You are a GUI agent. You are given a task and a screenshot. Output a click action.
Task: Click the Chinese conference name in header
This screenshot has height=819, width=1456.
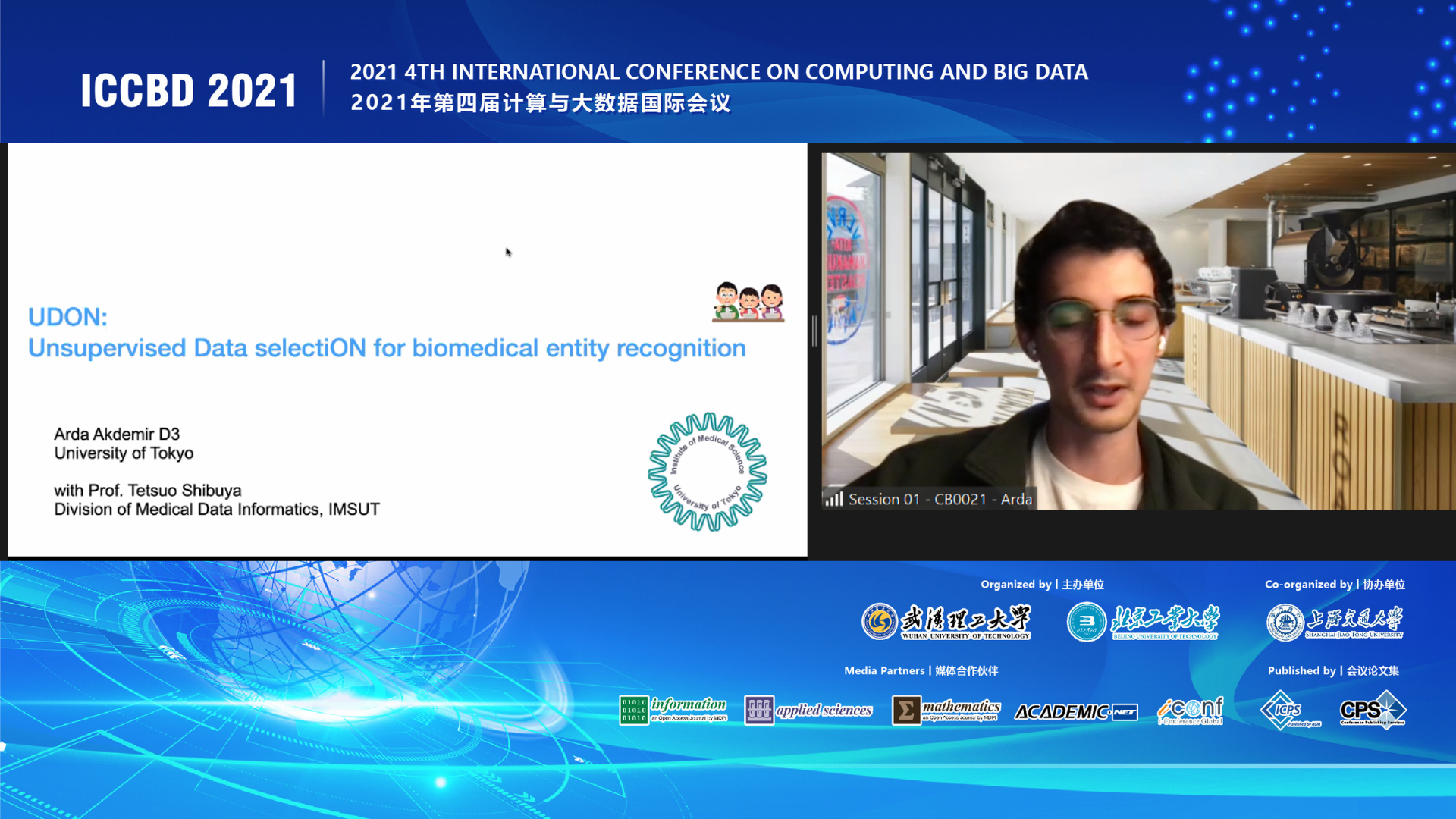[x=540, y=102]
